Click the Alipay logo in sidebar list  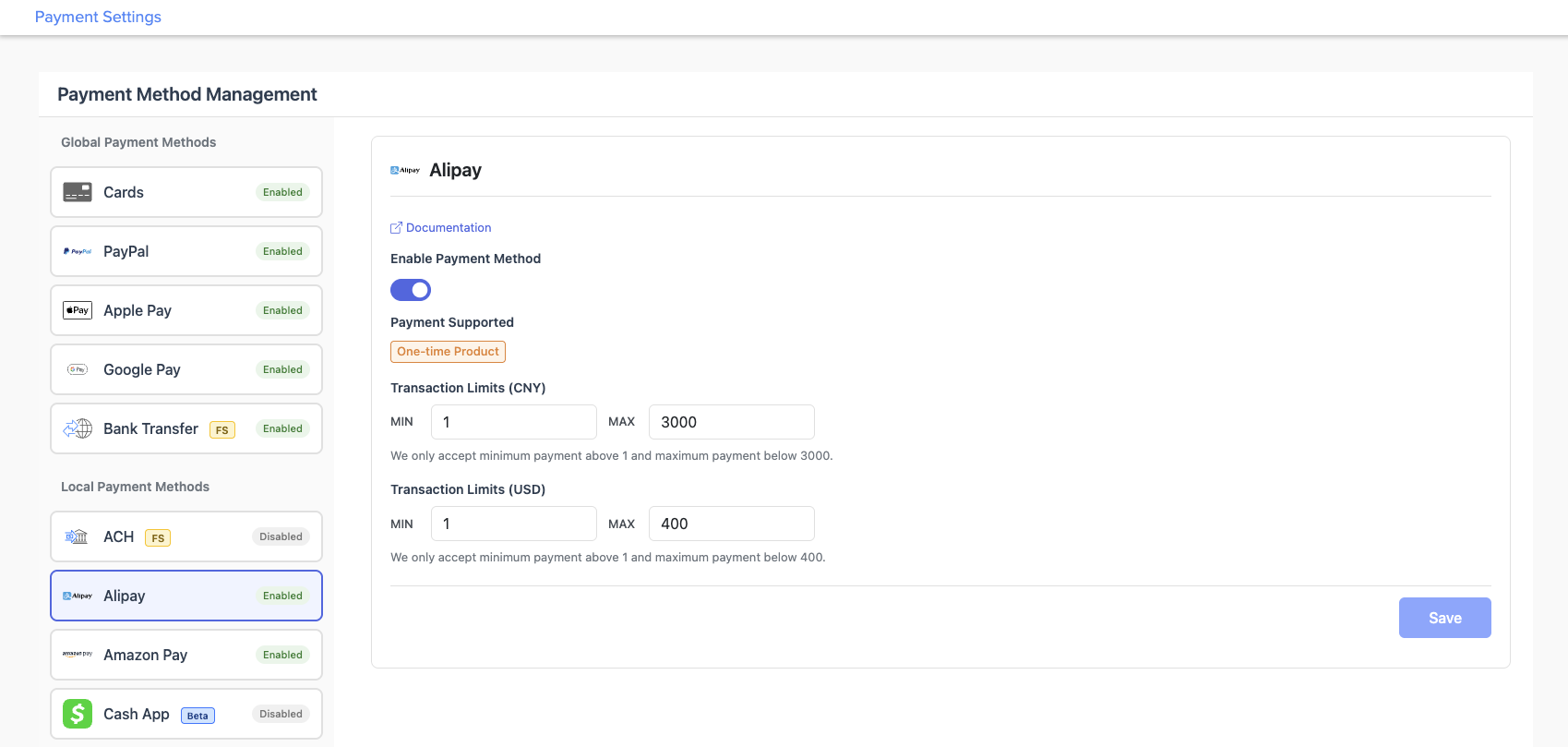(x=78, y=596)
